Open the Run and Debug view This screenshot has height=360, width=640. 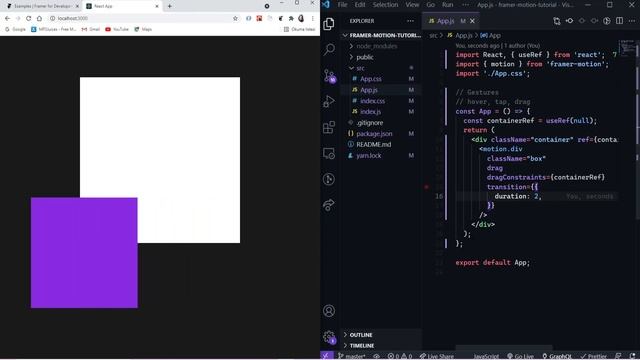(x=329, y=101)
